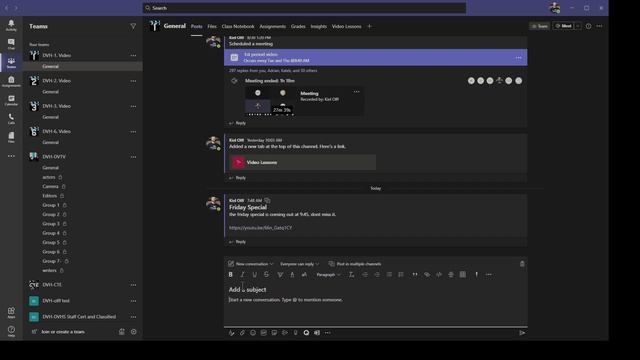Open Apps in the left rail

[x=11, y=313]
